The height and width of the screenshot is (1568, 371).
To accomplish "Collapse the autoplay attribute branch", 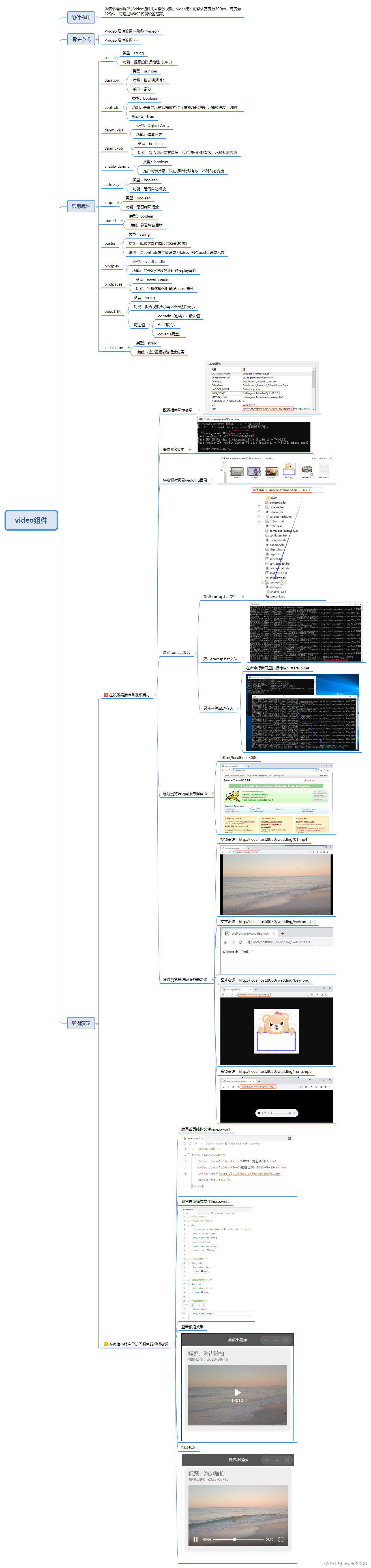I will (125, 184).
